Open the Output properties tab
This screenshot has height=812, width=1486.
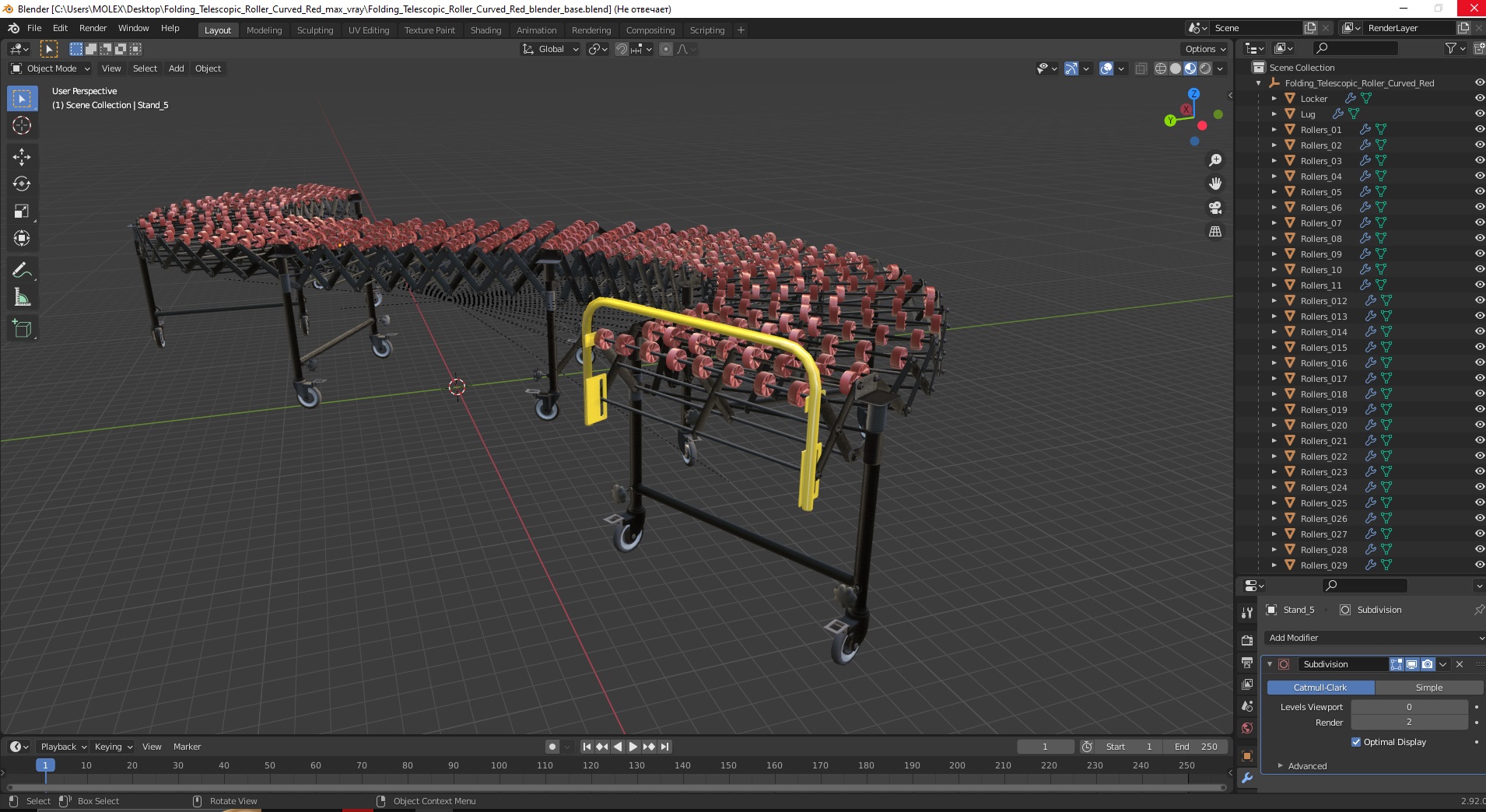1247,663
